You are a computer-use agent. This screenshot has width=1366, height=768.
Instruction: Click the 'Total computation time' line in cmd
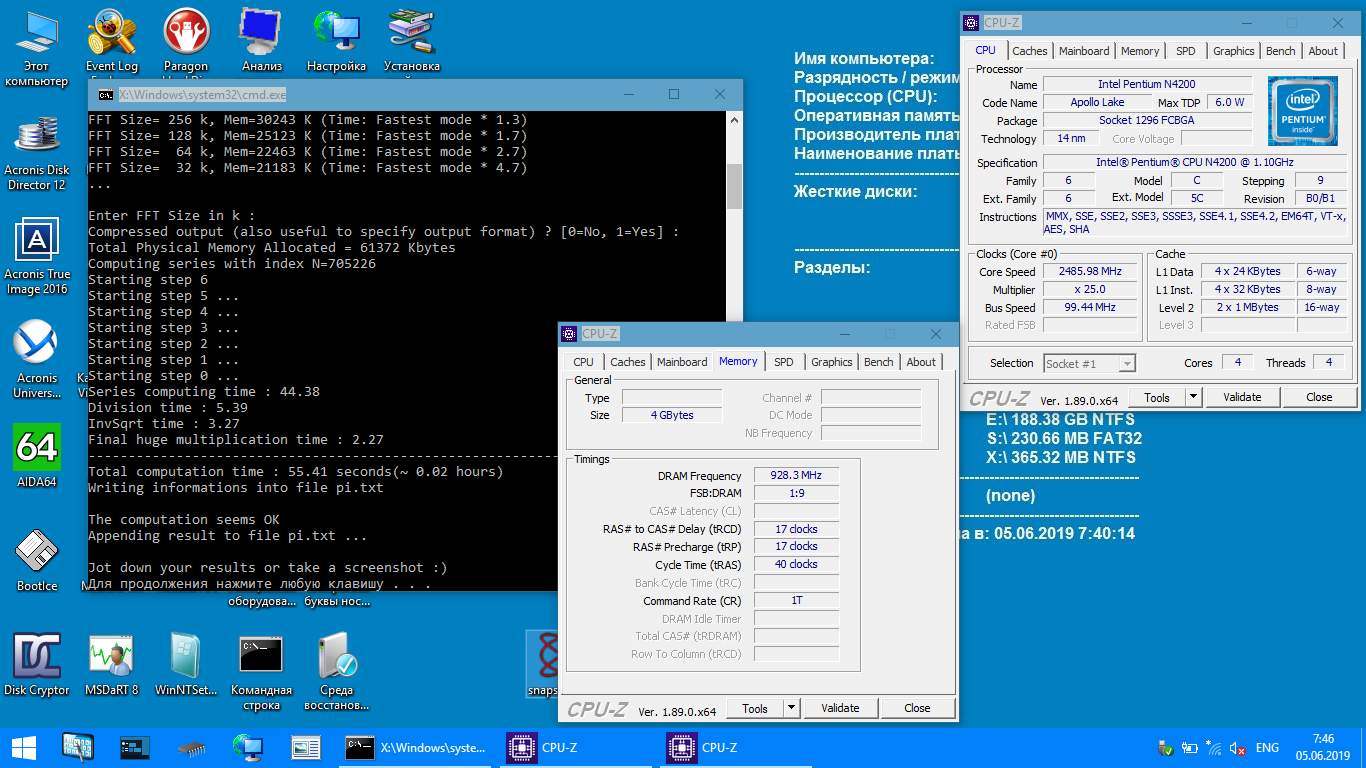pyautogui.click(x=296, y=472)
